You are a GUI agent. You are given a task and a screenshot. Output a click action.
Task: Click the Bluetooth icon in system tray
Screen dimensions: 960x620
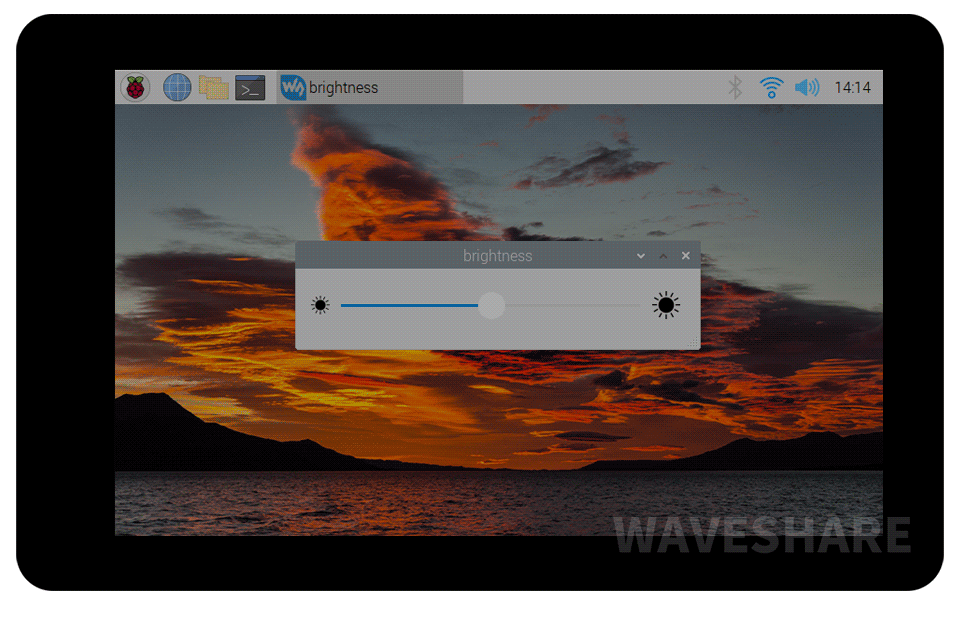point(735,88)
